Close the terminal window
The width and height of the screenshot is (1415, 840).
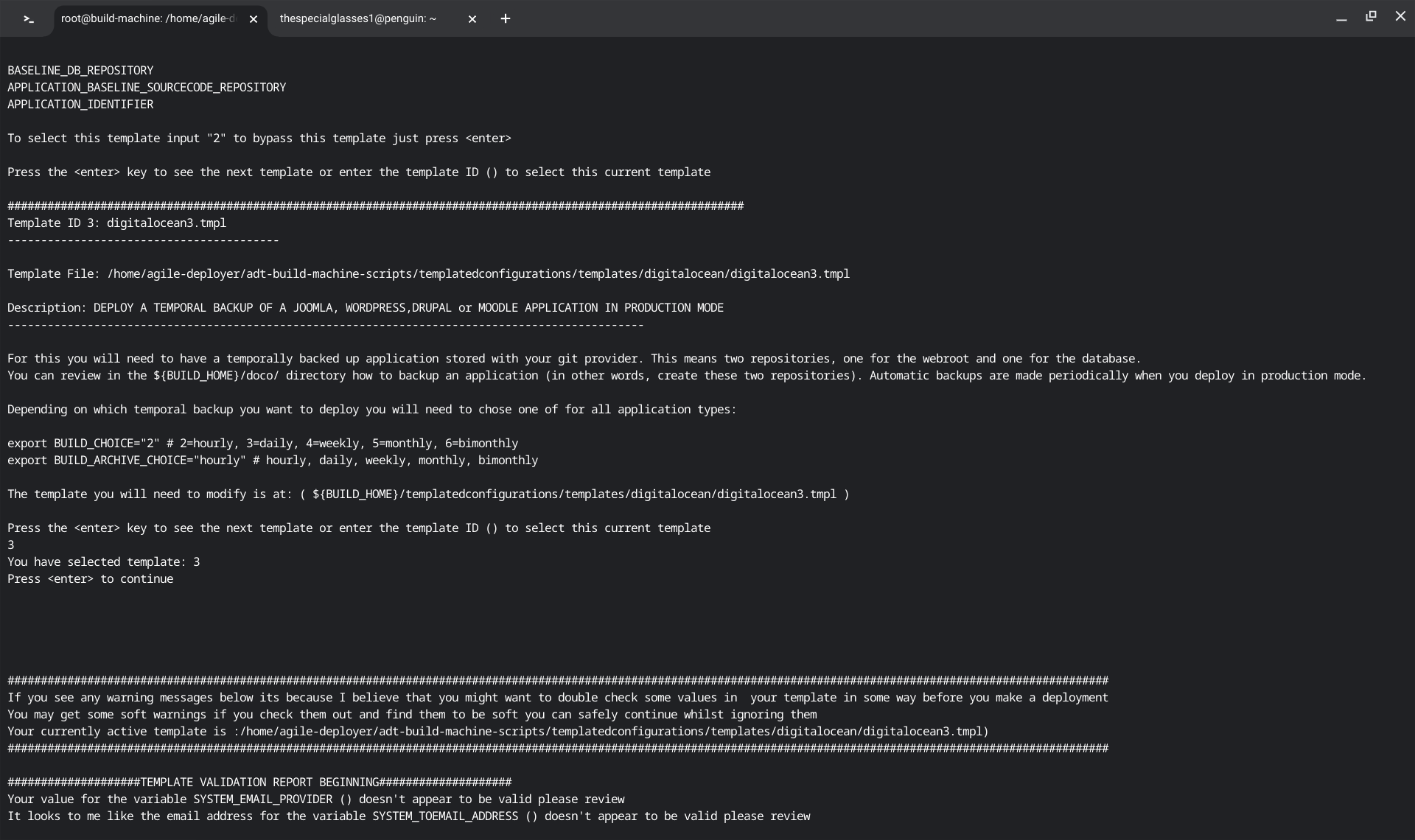(x=1400, y=16)
